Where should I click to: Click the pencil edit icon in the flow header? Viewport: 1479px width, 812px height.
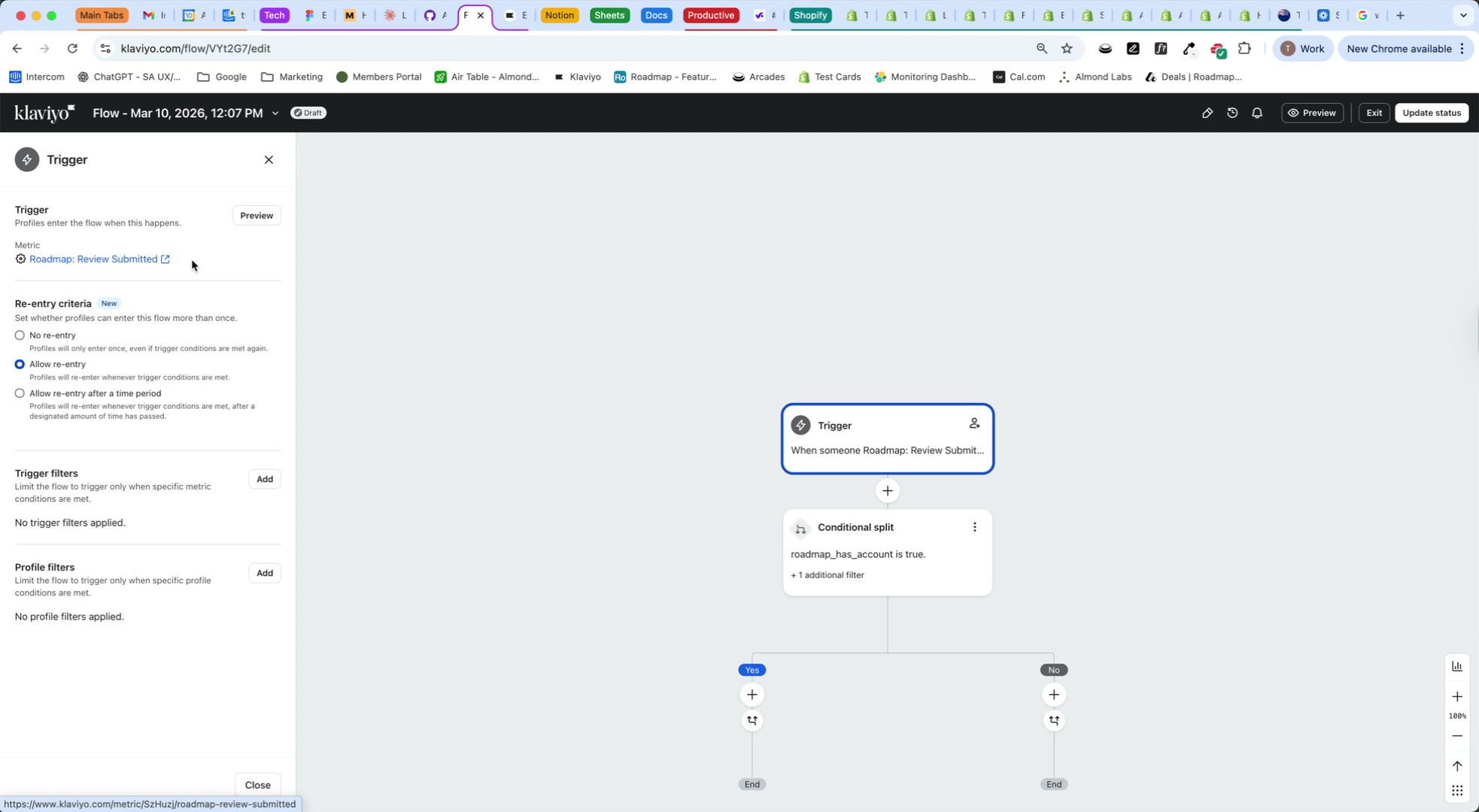(x=1207, y=113)
